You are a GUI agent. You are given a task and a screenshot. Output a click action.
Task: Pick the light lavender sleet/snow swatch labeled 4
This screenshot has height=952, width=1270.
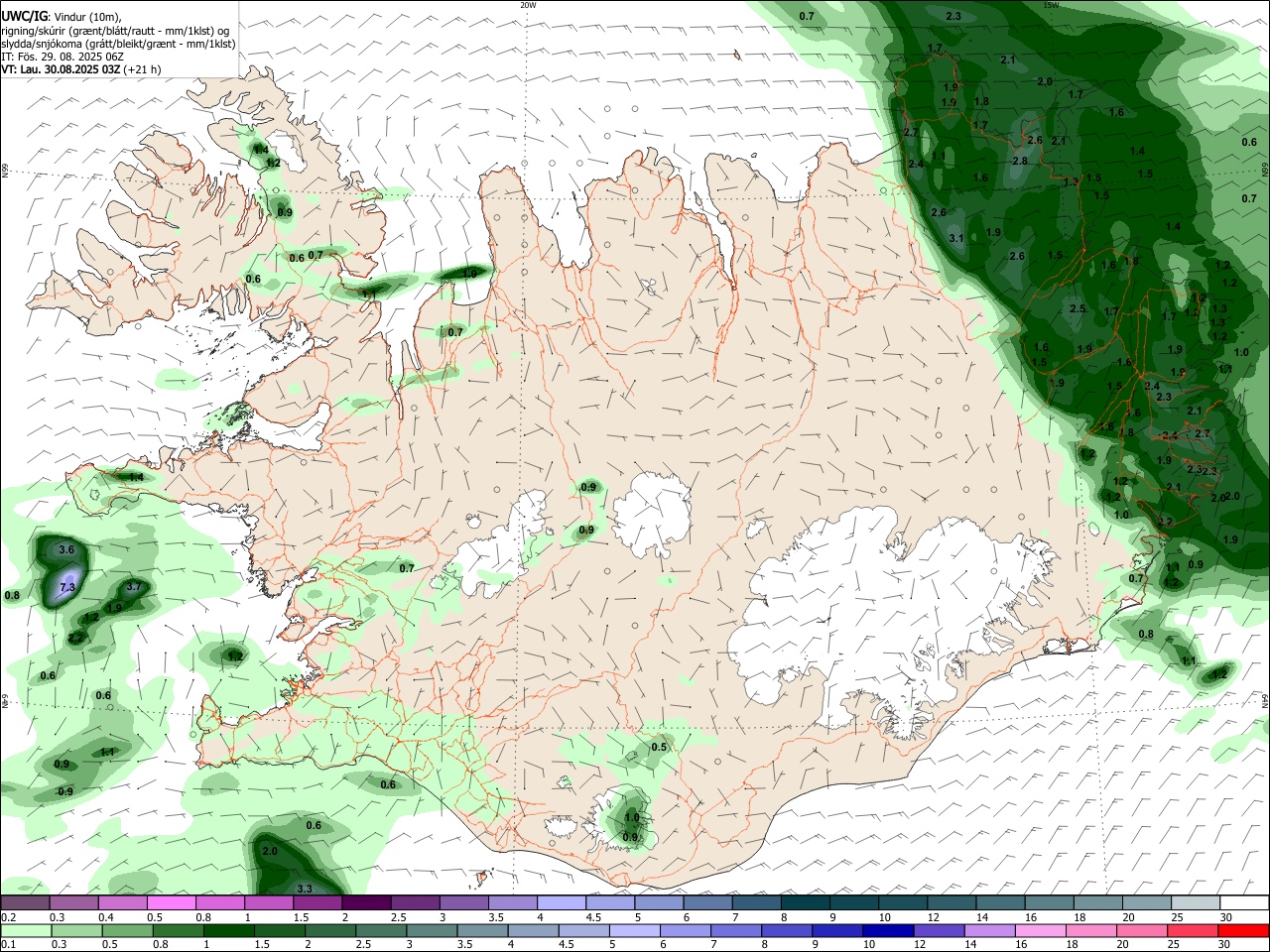click(560, 902)
